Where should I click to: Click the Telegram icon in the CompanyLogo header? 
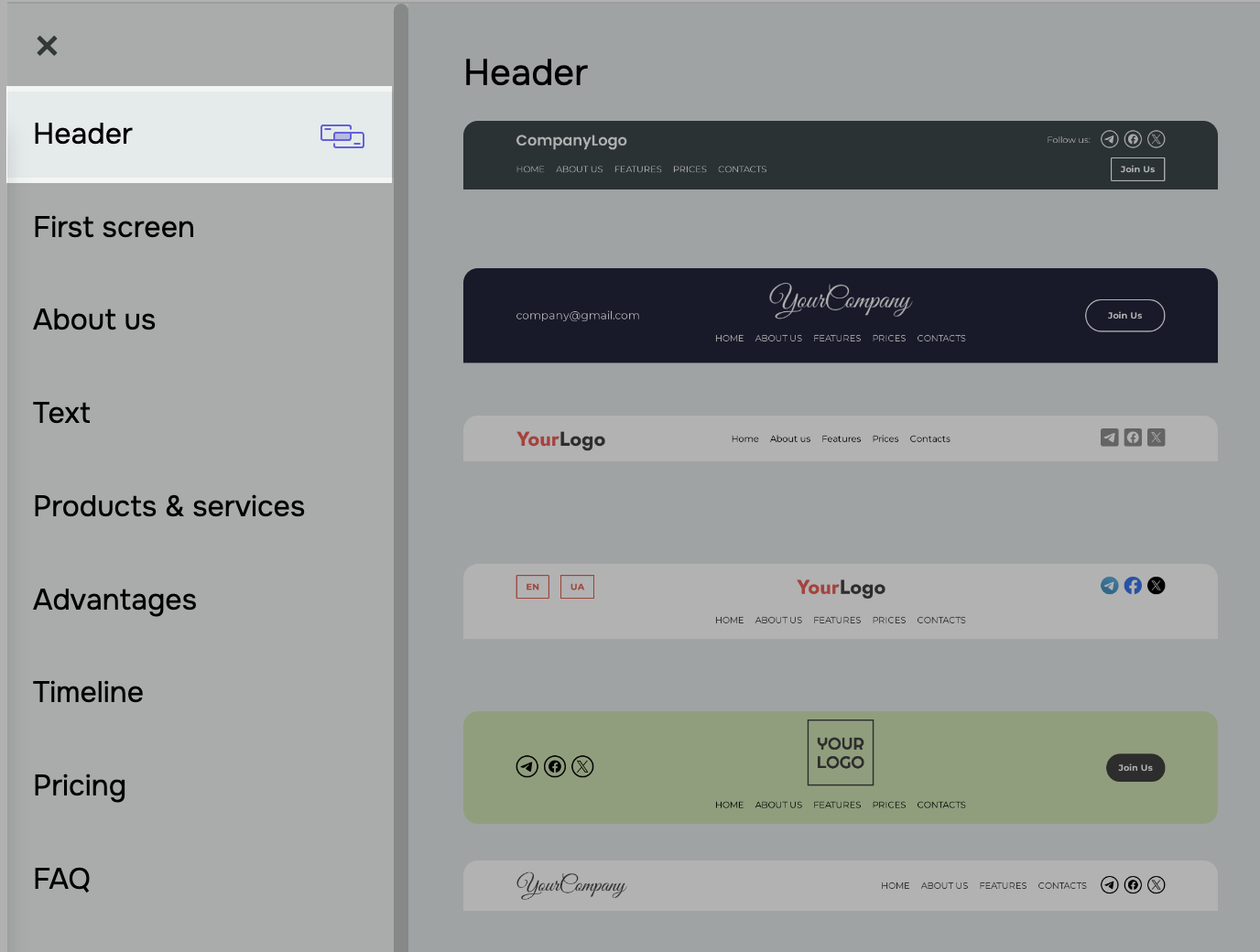[x=1110, y=139]
